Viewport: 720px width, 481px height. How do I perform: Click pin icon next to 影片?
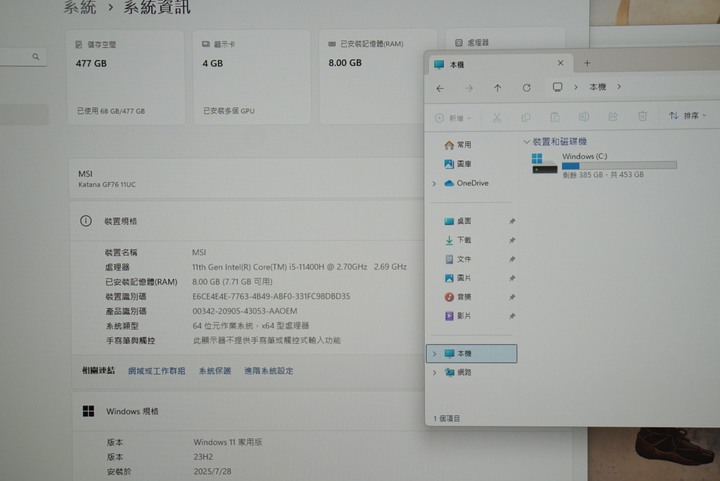512,316
